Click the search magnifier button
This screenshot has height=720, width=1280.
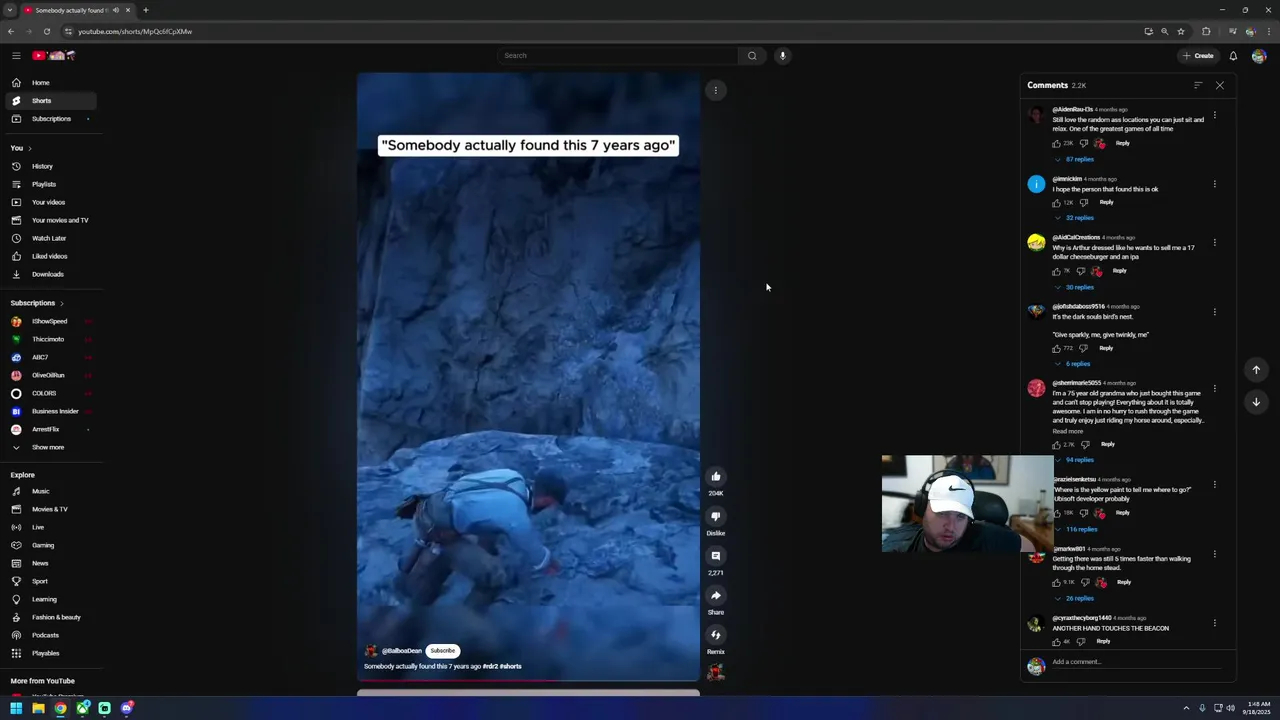click(752, 55)
